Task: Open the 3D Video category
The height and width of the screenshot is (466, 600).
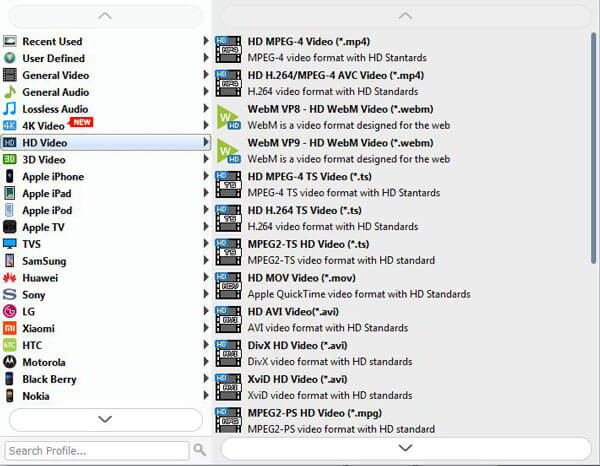Action: [x=106, y=159]
